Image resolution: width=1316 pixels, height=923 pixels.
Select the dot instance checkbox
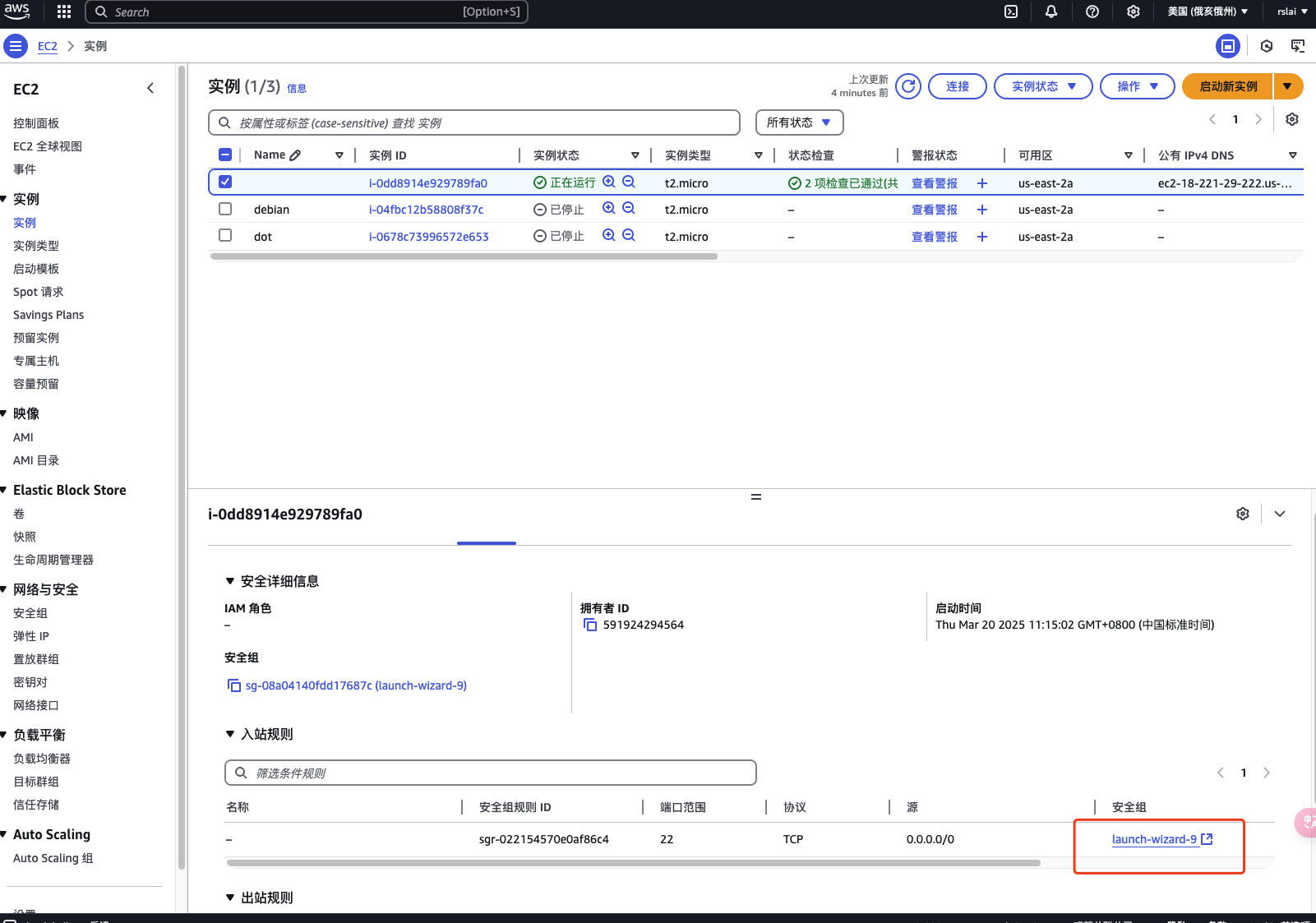pos(225,235)
